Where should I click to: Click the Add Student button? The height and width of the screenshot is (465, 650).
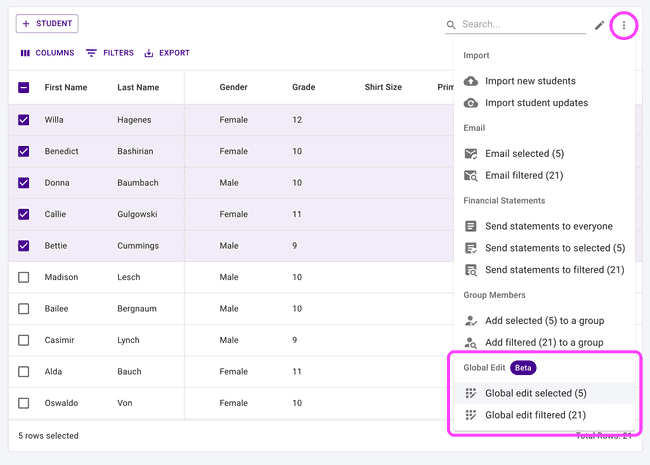[x=47, y=23]
